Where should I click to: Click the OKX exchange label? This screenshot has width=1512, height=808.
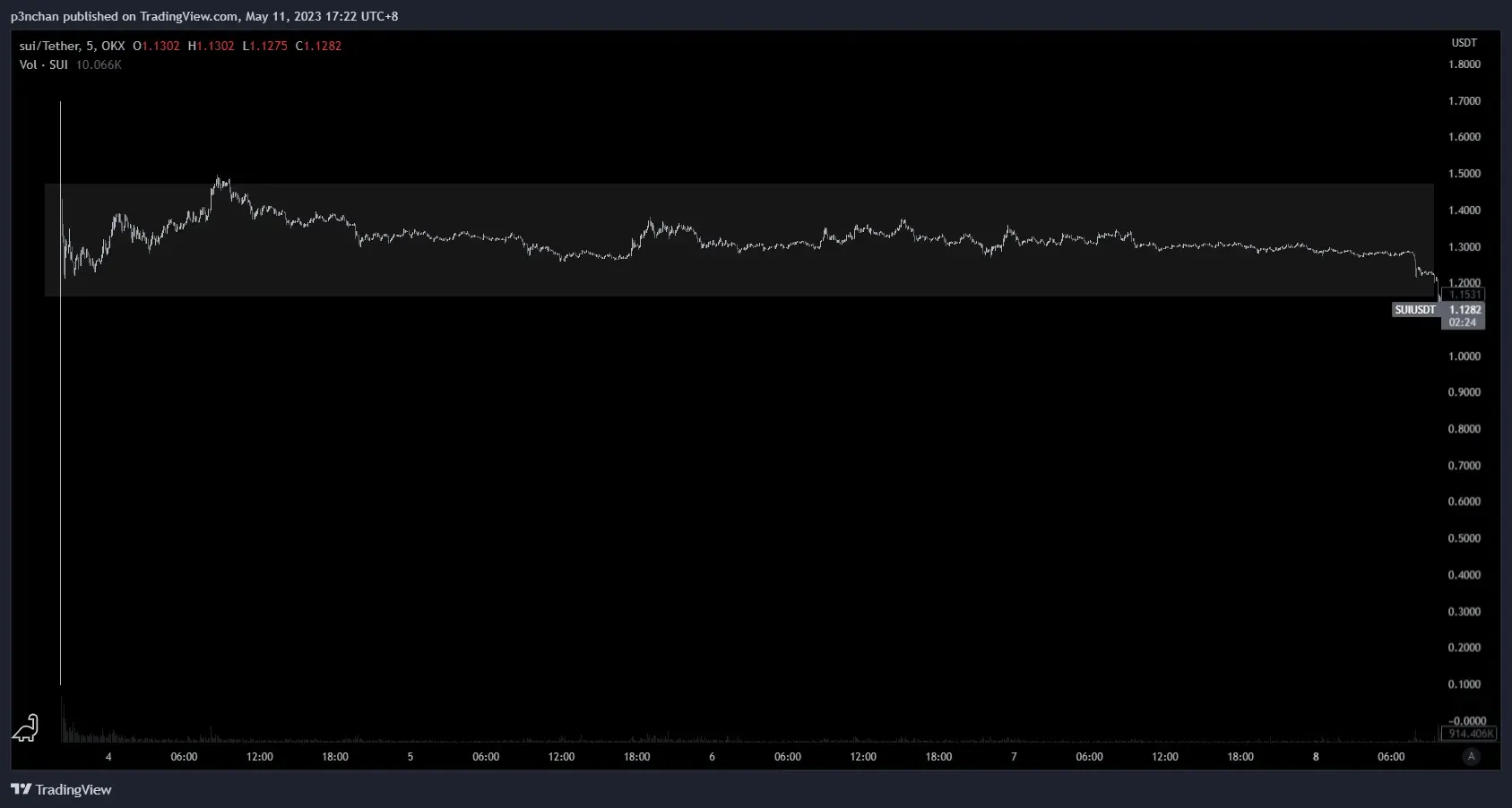113,46
